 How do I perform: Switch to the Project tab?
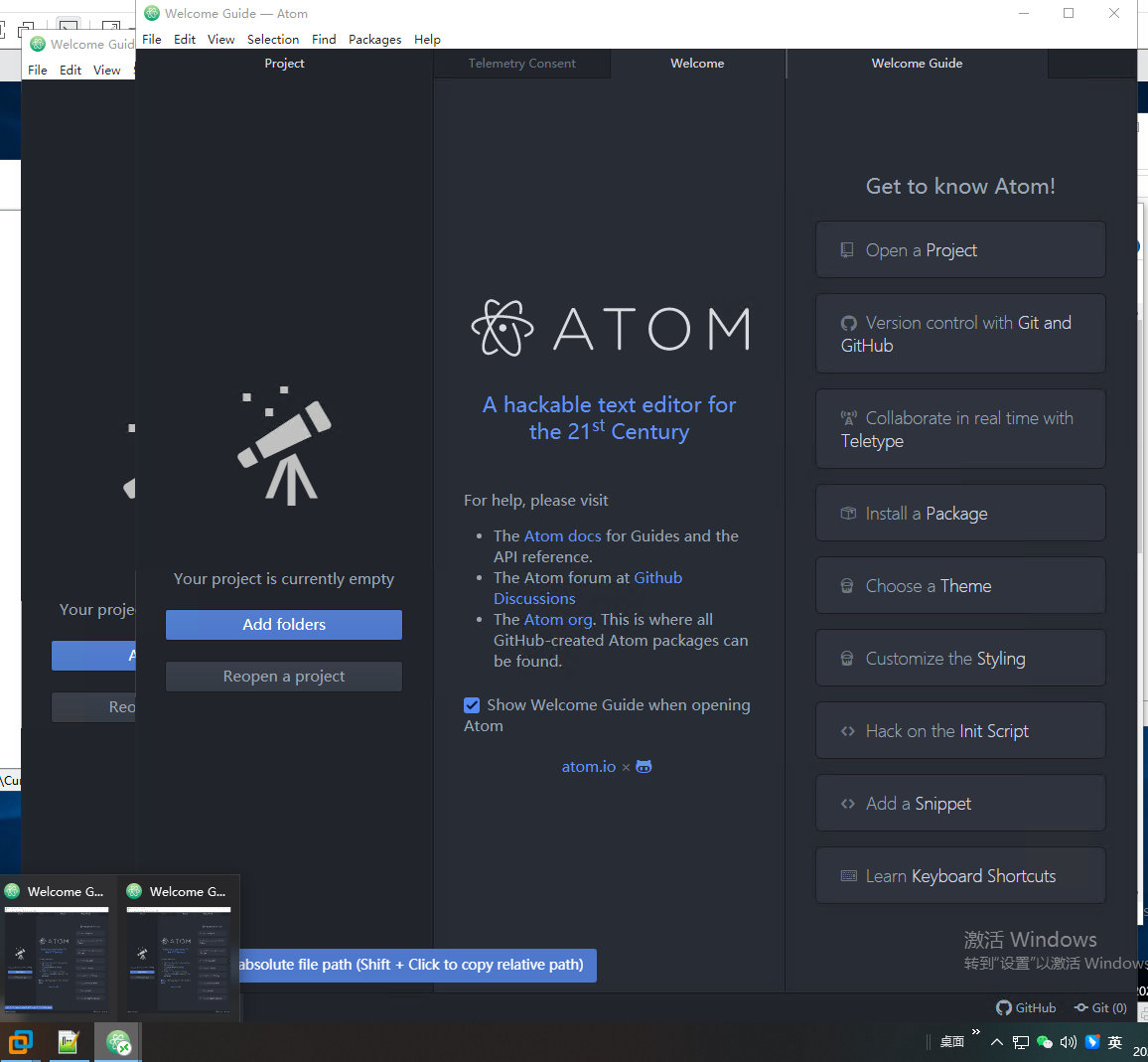284,64
